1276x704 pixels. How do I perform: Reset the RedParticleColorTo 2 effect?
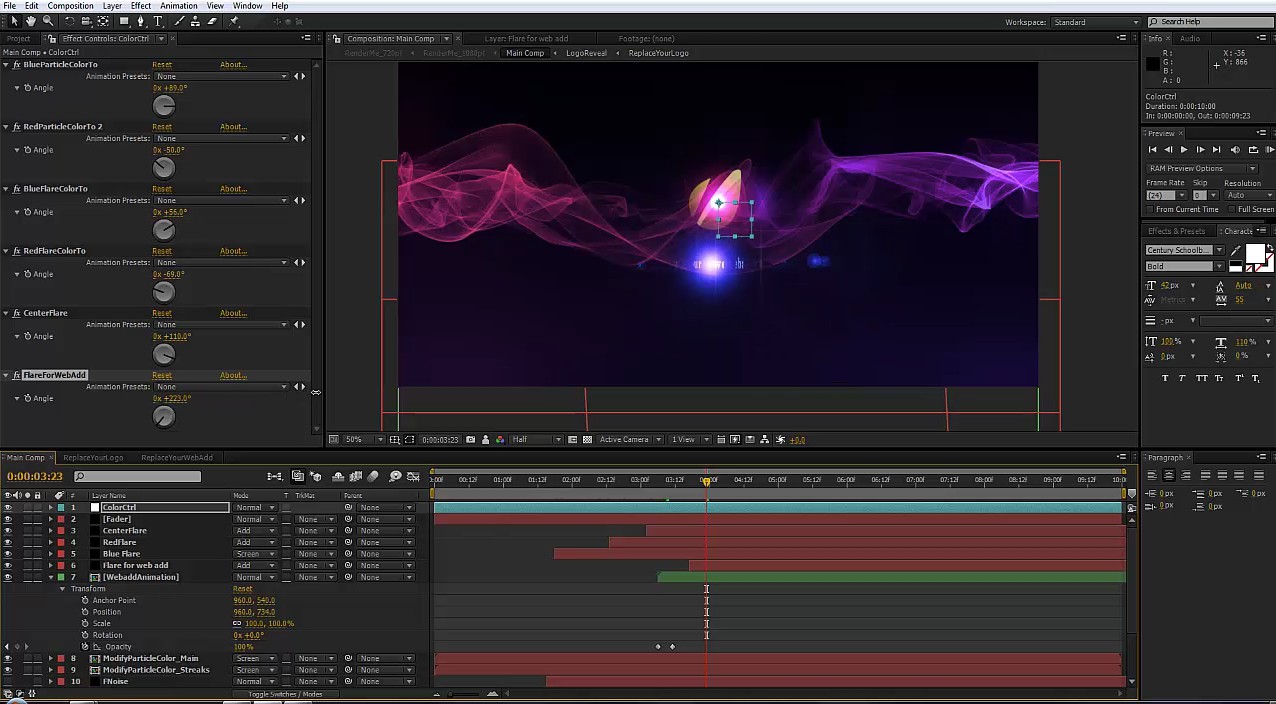(162, 127)
